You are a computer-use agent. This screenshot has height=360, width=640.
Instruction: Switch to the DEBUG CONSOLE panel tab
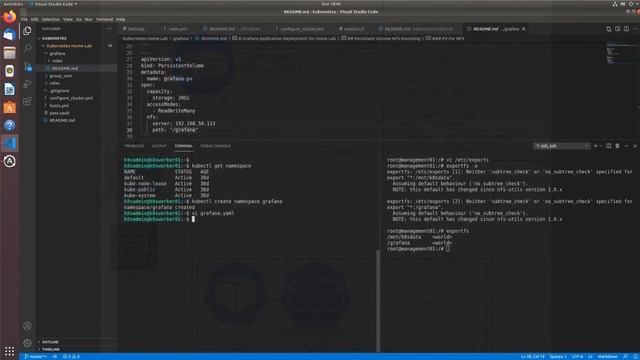tap(216, 146)
